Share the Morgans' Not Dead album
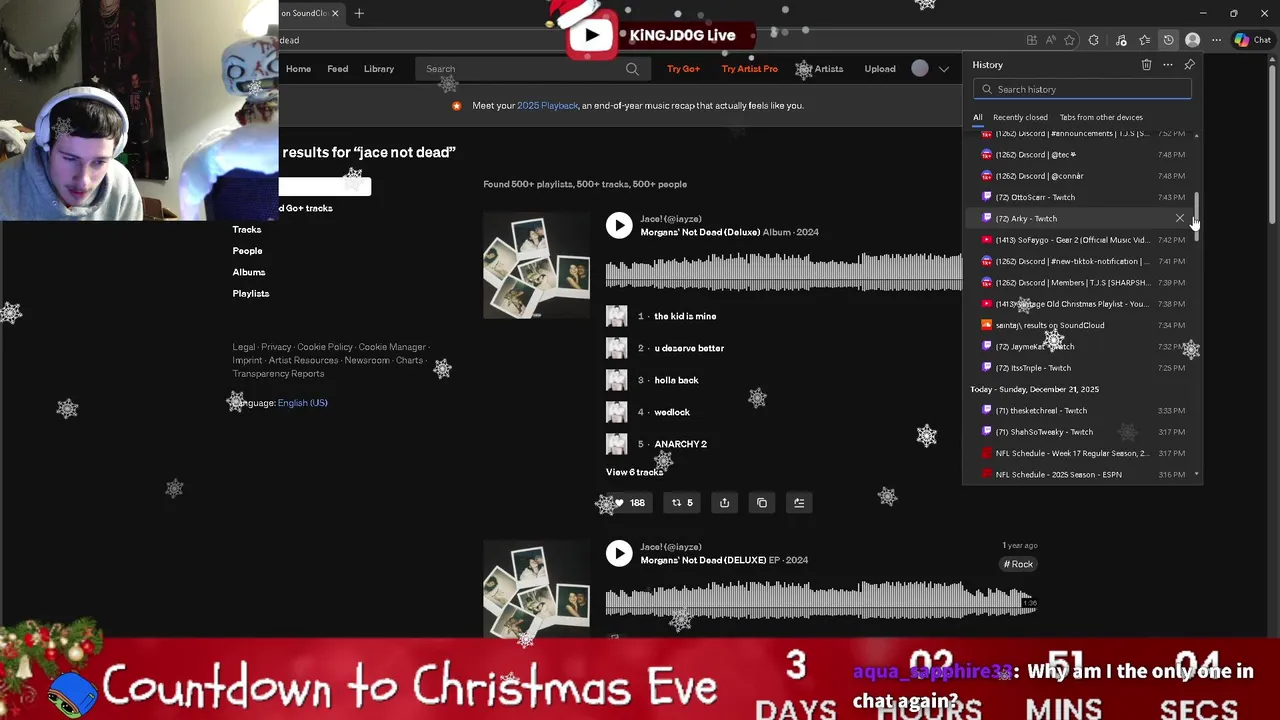Screen dimensions: 1280x720 724,503
